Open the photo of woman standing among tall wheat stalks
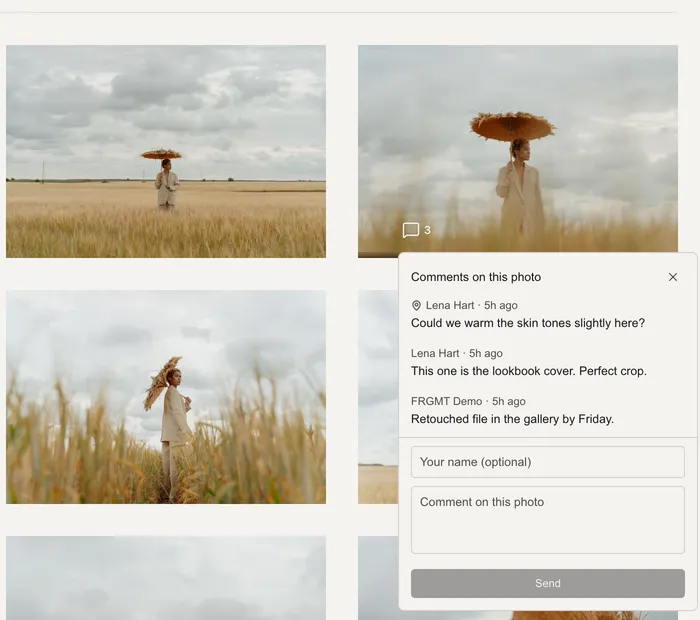Image resolution: width=700 pixels, height=620 pixels. 166,397
